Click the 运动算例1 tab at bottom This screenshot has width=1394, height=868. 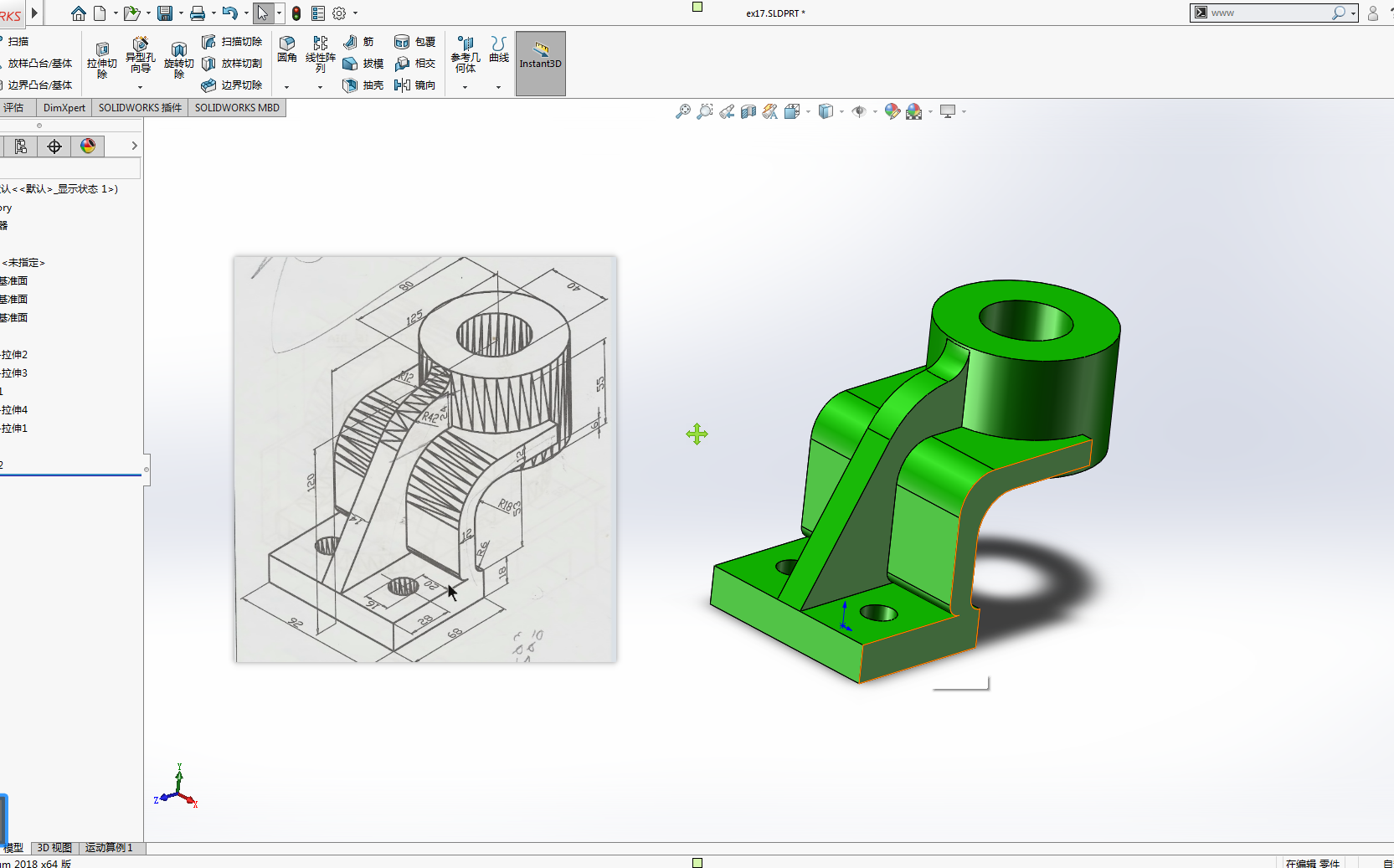(110, 847)
